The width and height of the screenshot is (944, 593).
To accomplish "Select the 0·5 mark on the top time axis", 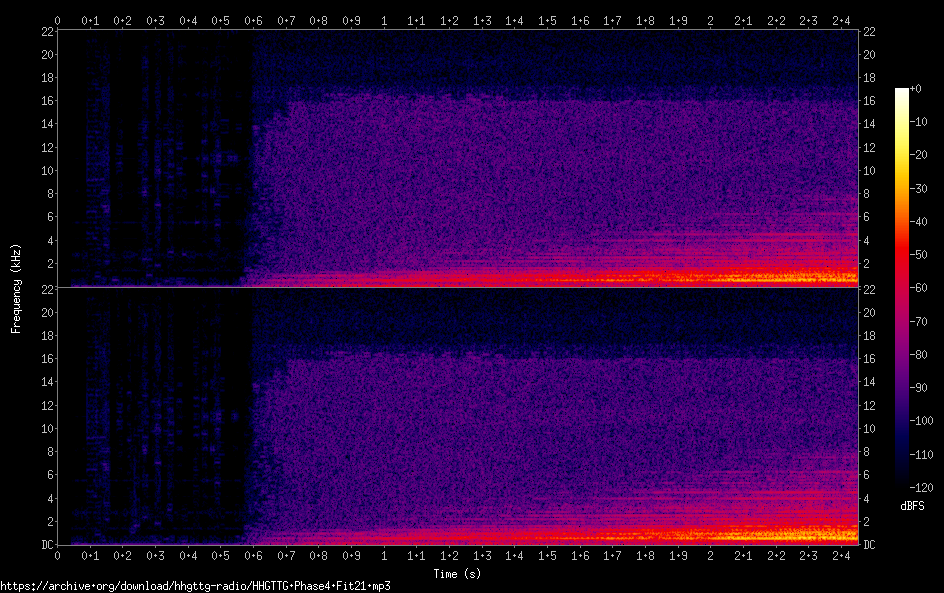I will click(x=221, y=20).
